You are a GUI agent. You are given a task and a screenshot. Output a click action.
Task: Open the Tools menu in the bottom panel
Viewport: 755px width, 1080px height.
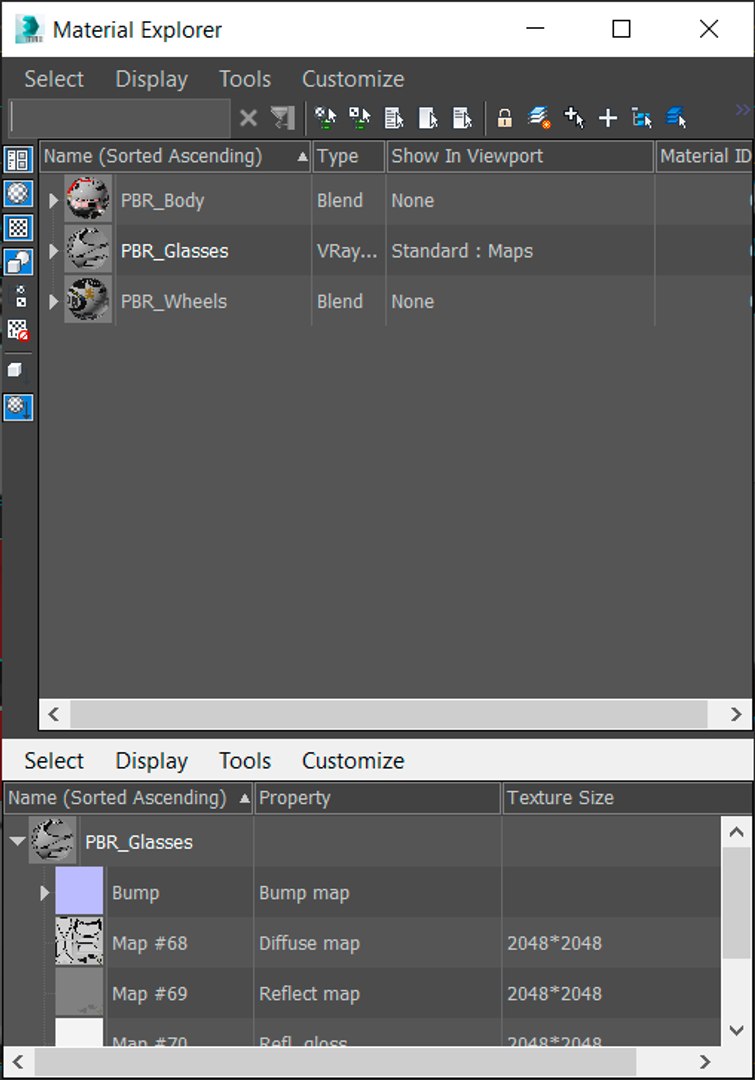245,761
